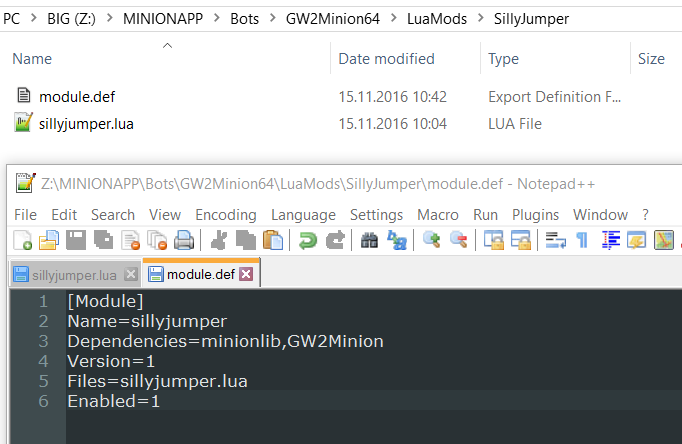Click the Print toolbar icon
This screenshot has width=682, height=444.
click(x=184, y=240)
